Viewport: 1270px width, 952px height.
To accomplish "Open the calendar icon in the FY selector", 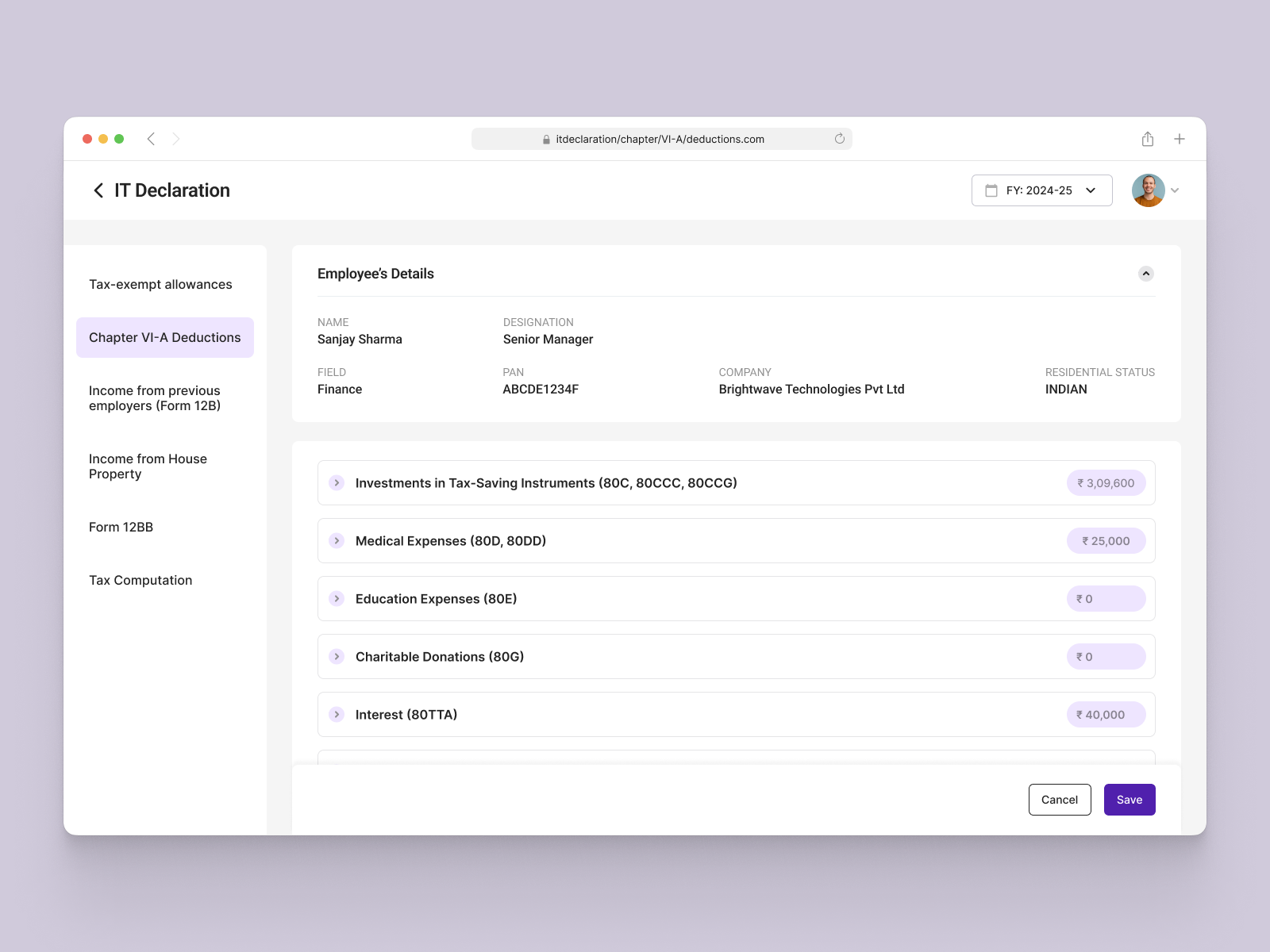I will click(991, 190).
